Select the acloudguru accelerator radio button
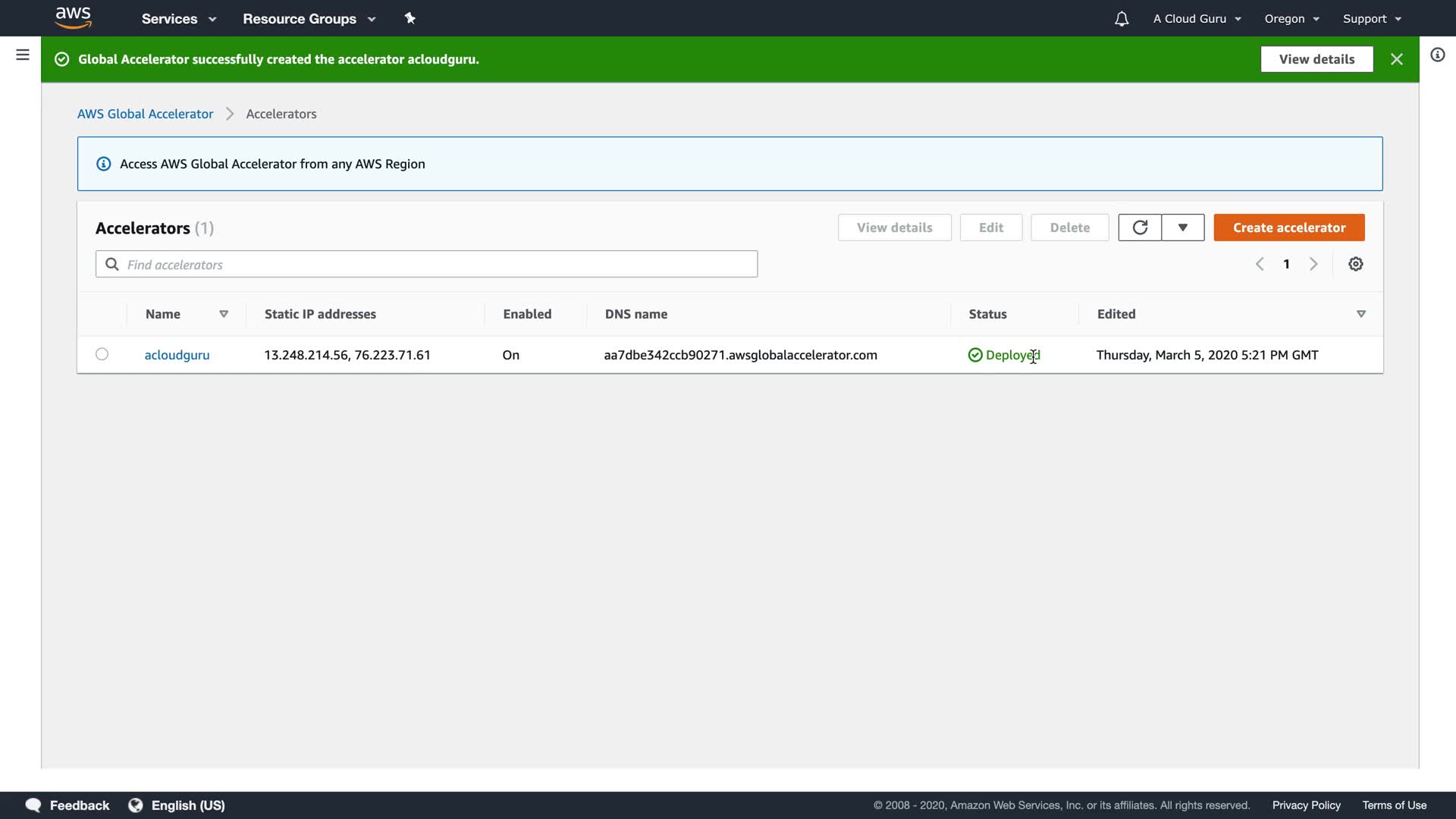The width and height of the screenshot is (1456, 819). (102, 354)
